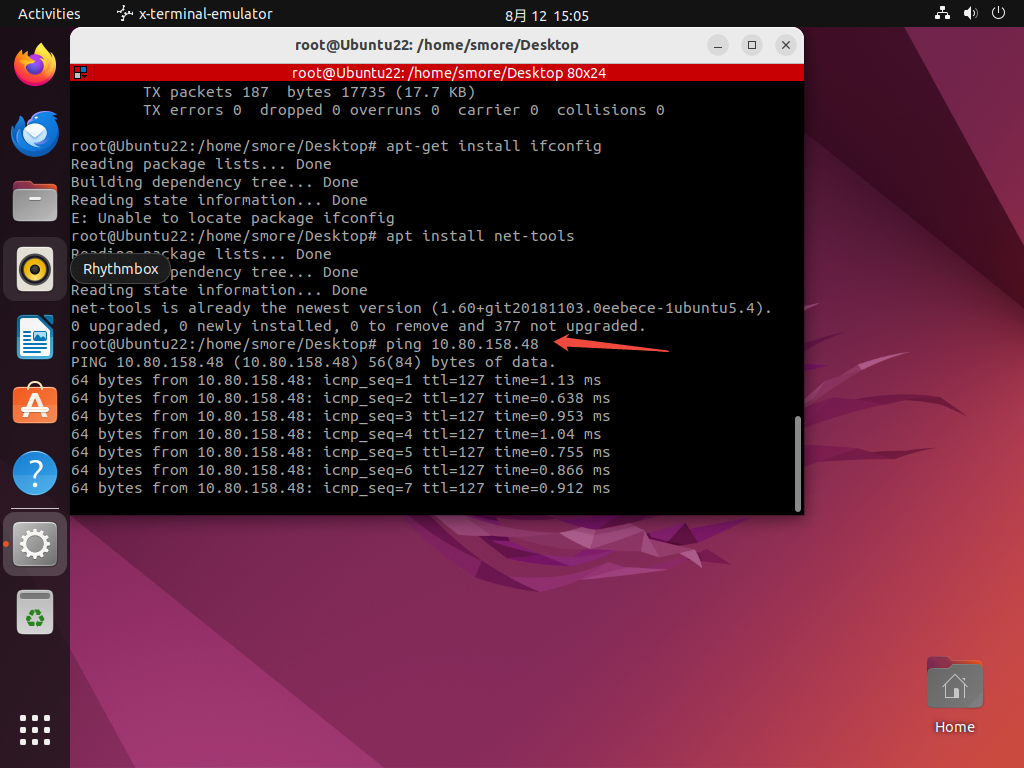This screenshot has height=768, width=1024.
Task: Click 'apt-get install ifconfig' command text
Action: [494, 146]
